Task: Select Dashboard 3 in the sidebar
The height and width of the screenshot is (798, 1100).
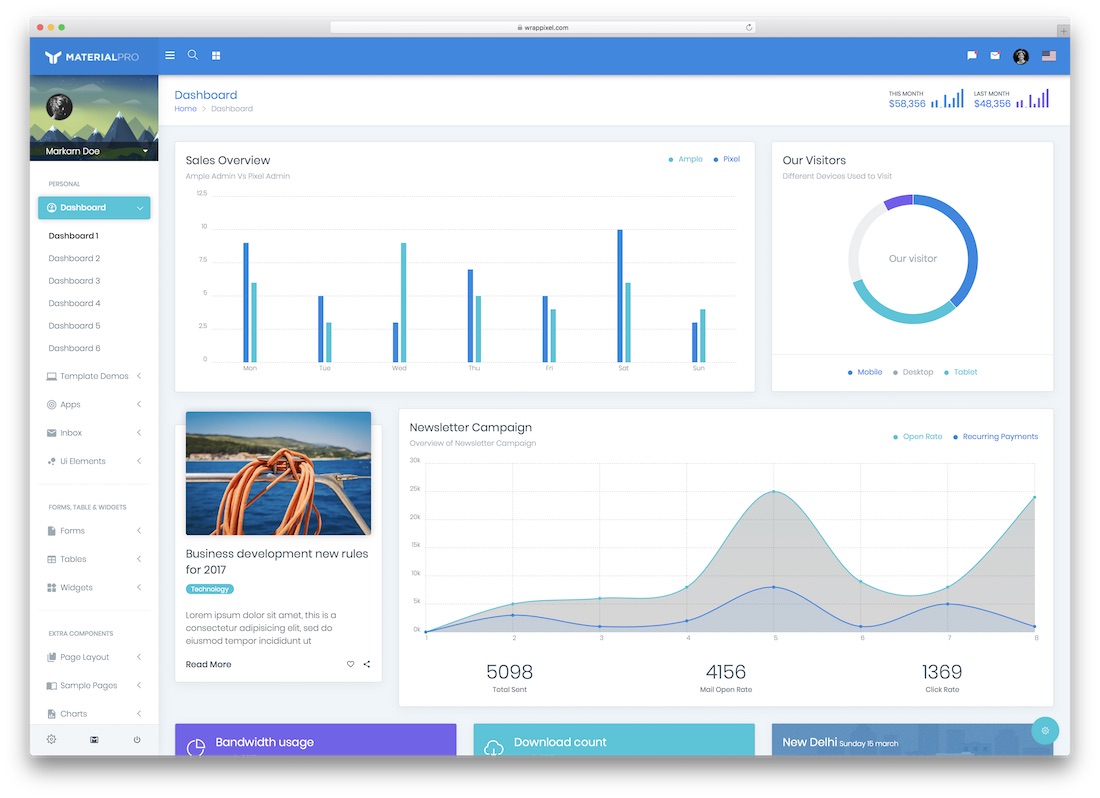Action: [74, 280]
